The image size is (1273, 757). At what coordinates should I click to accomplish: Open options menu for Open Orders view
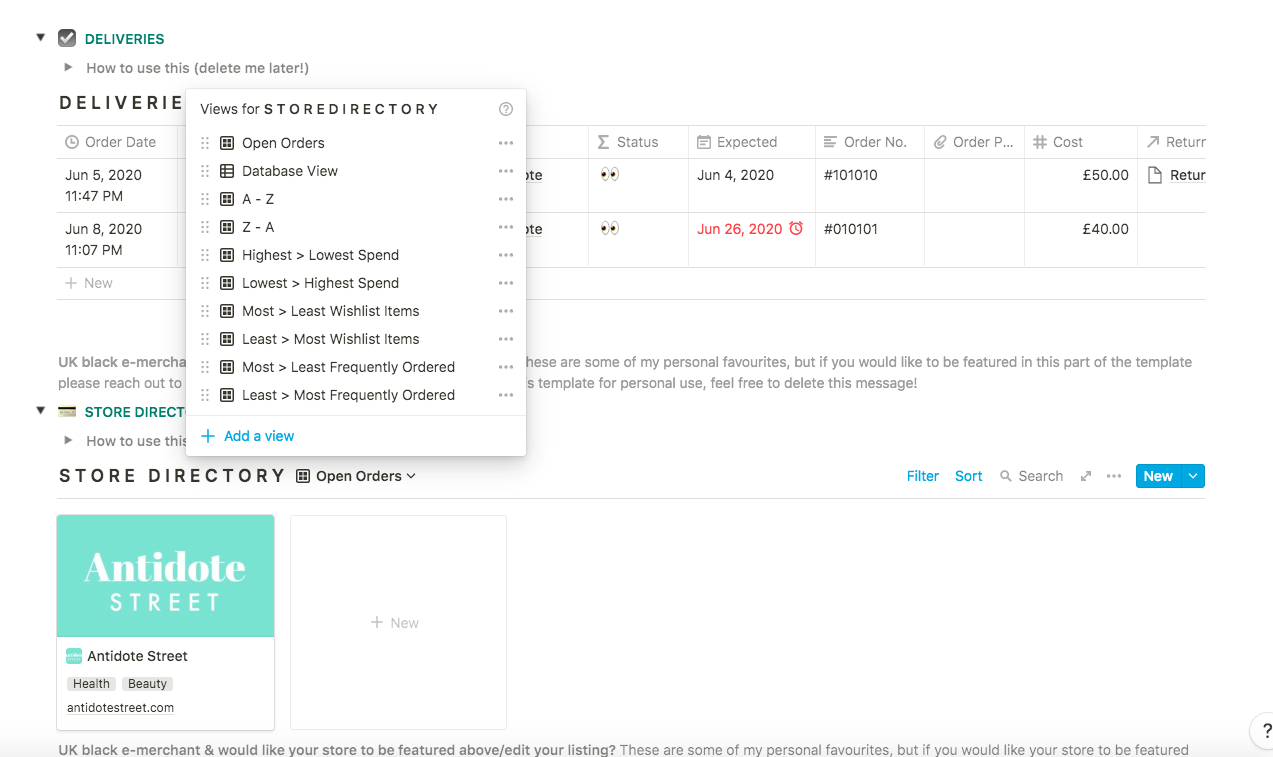pos(506,143)
